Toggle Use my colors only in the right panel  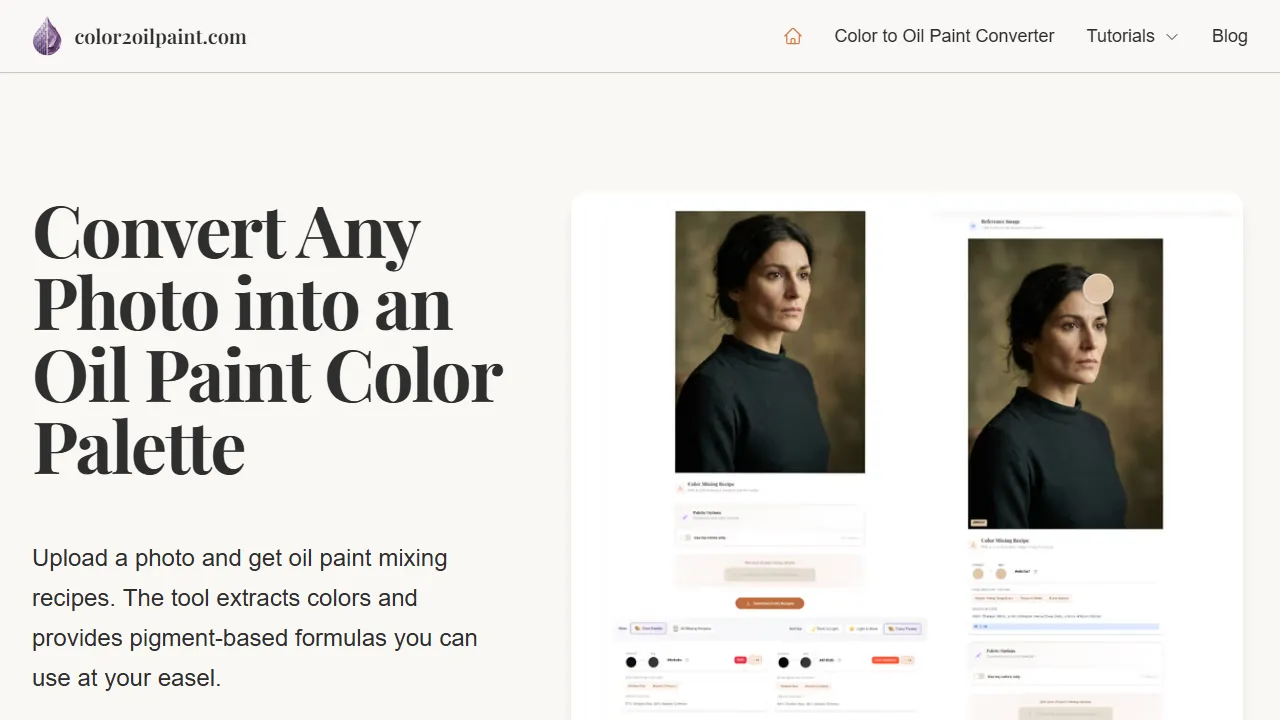(980, 677)
